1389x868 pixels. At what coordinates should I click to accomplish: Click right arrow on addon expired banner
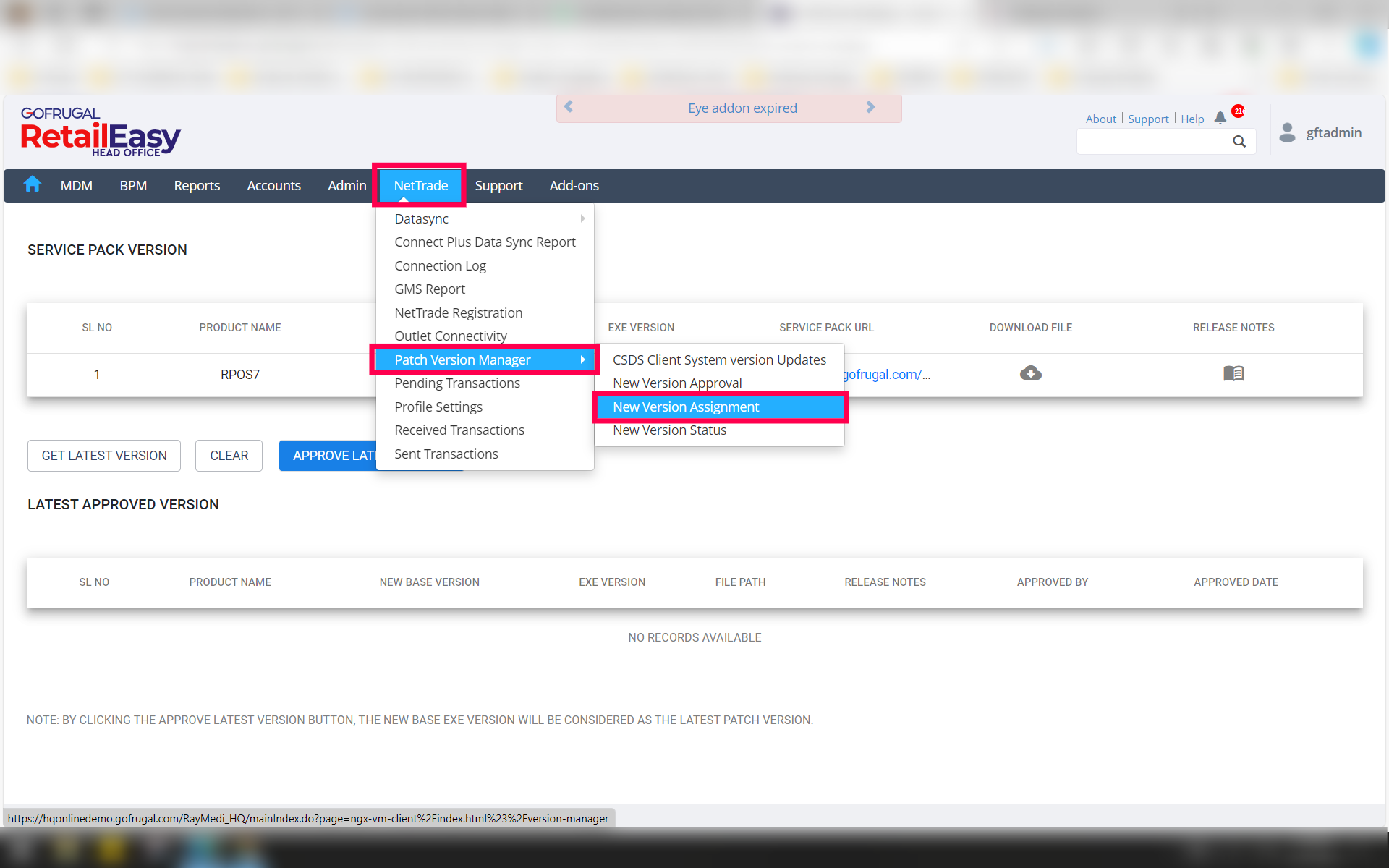(x=870, y=107)
